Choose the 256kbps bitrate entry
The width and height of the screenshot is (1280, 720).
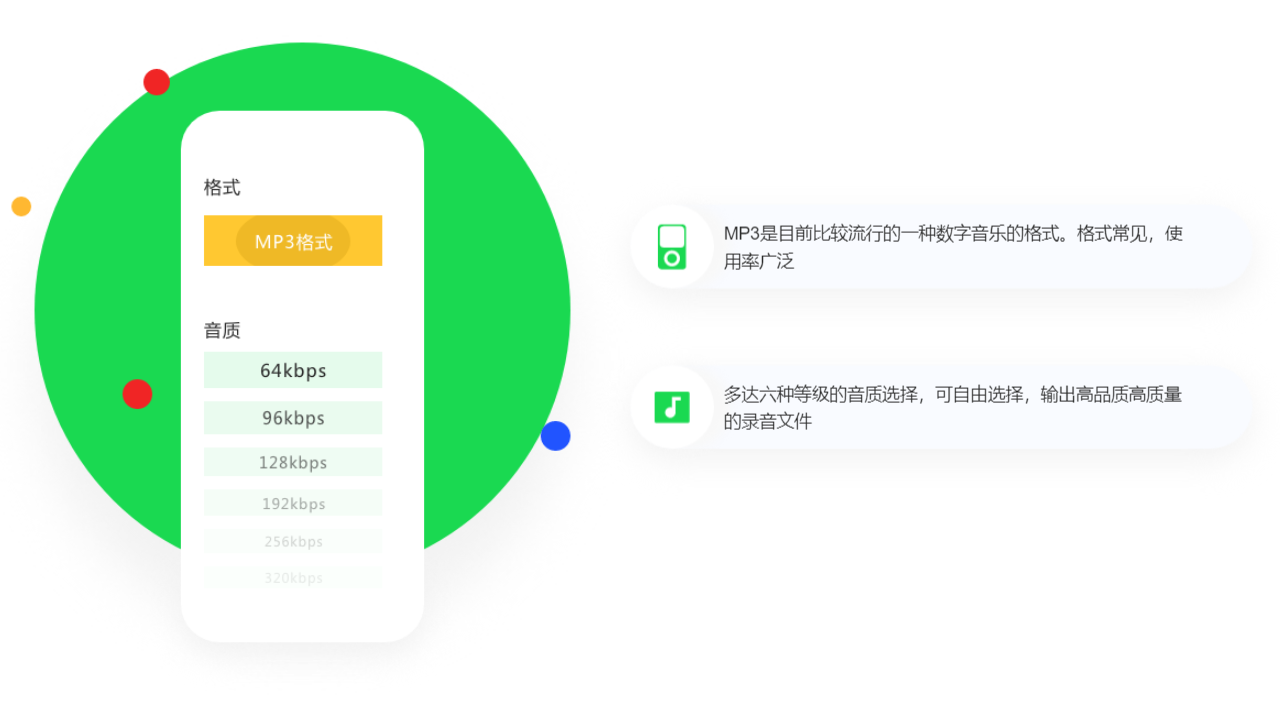click(293, 541)
